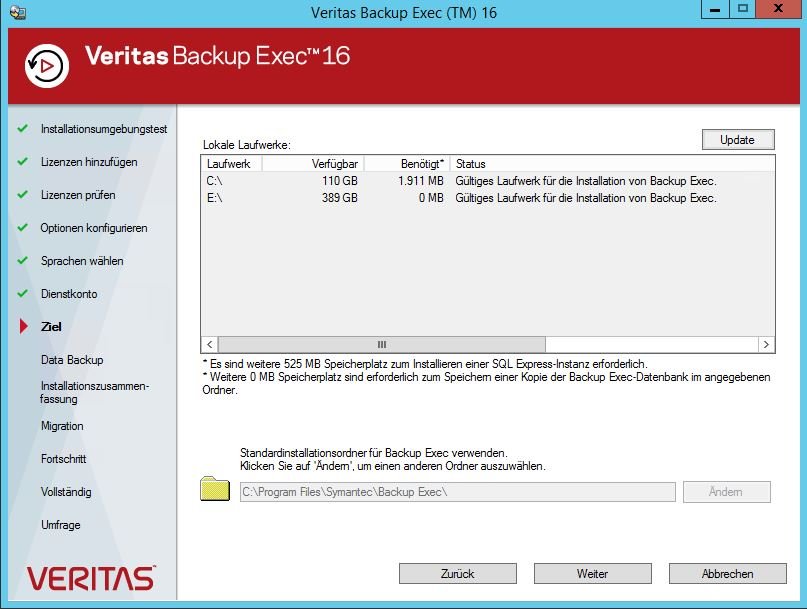Sort by the Benötigt column header
Image resolution: width=807 pixels, height=609 pixels.
pyautogui.click(x=407, y=164)
